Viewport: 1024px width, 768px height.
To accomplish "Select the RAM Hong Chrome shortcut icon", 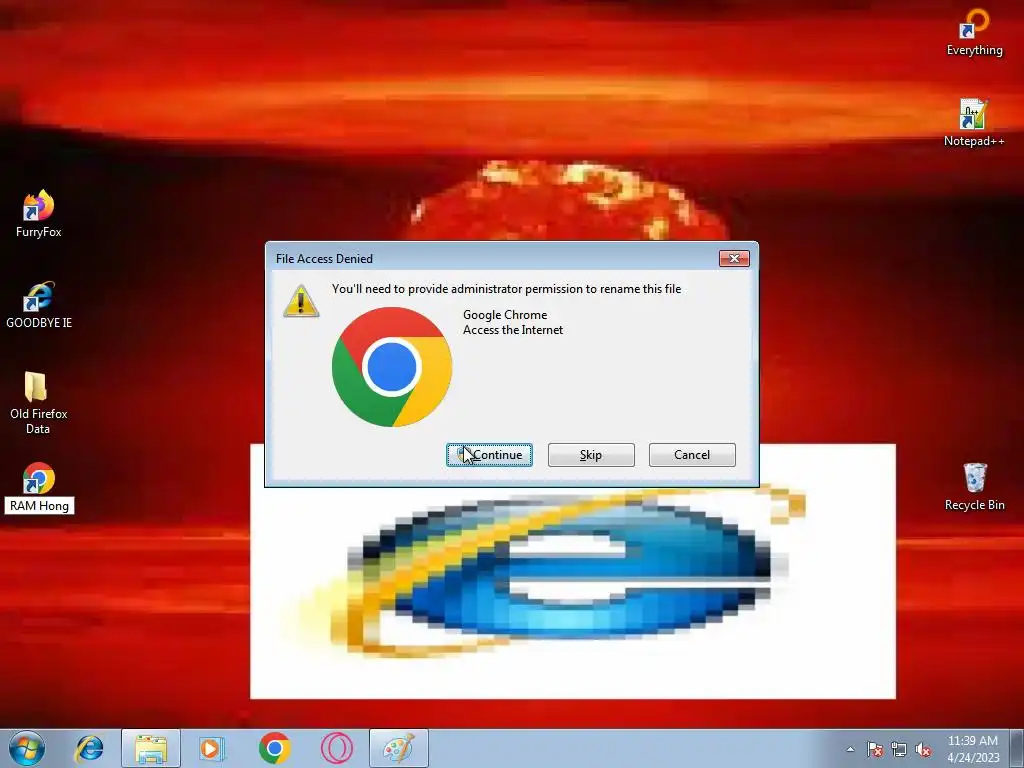I will (39, 479).
